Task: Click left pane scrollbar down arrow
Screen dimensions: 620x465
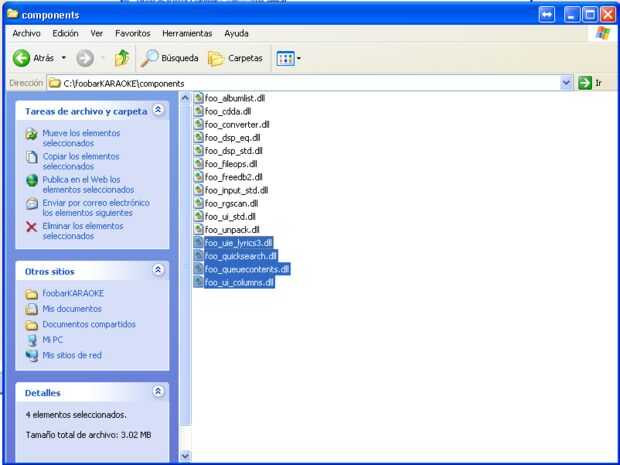Action: tap(185, 456)
